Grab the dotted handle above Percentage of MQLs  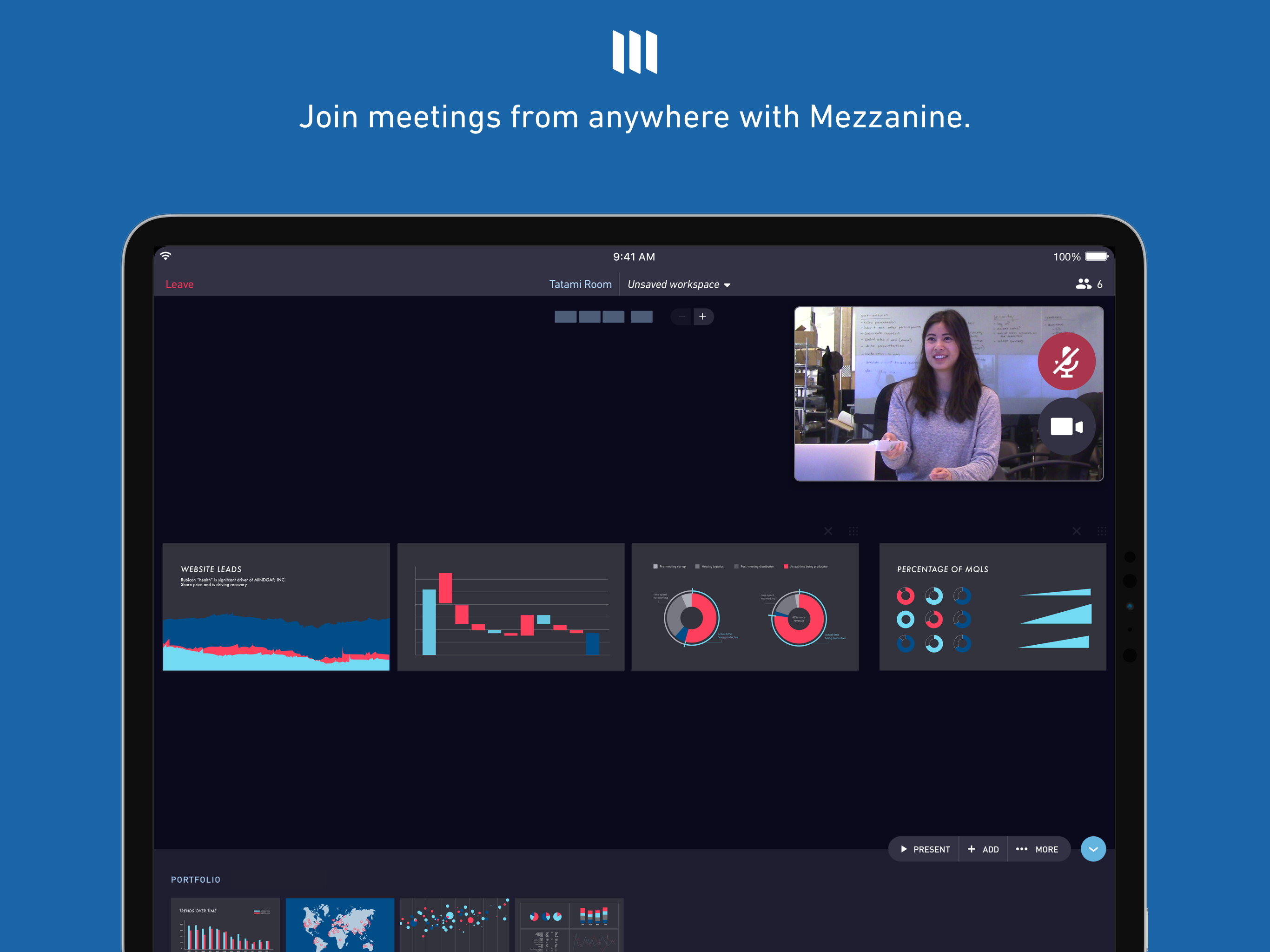tap(1101, 531)
